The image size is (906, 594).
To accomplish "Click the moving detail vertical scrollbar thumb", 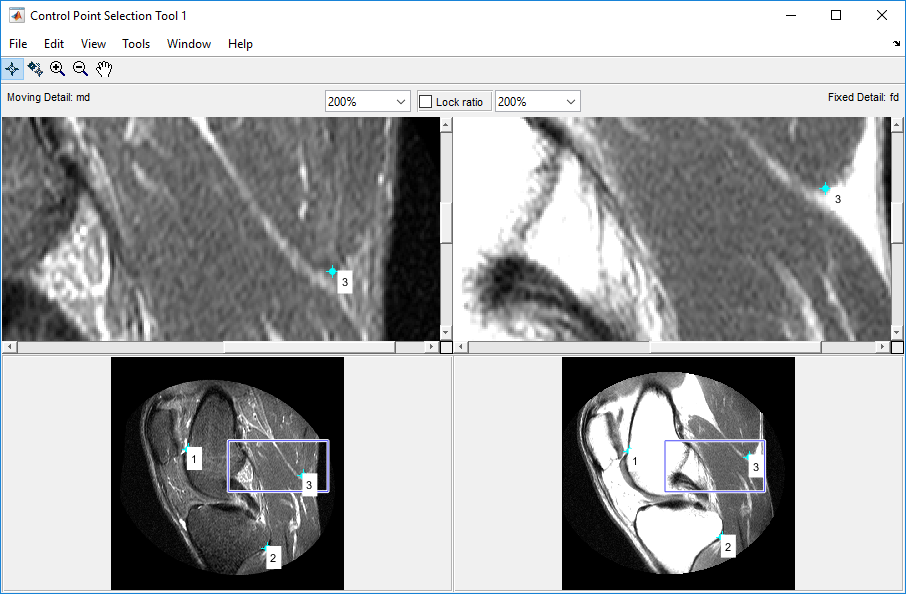I will (x=445, y=223).
